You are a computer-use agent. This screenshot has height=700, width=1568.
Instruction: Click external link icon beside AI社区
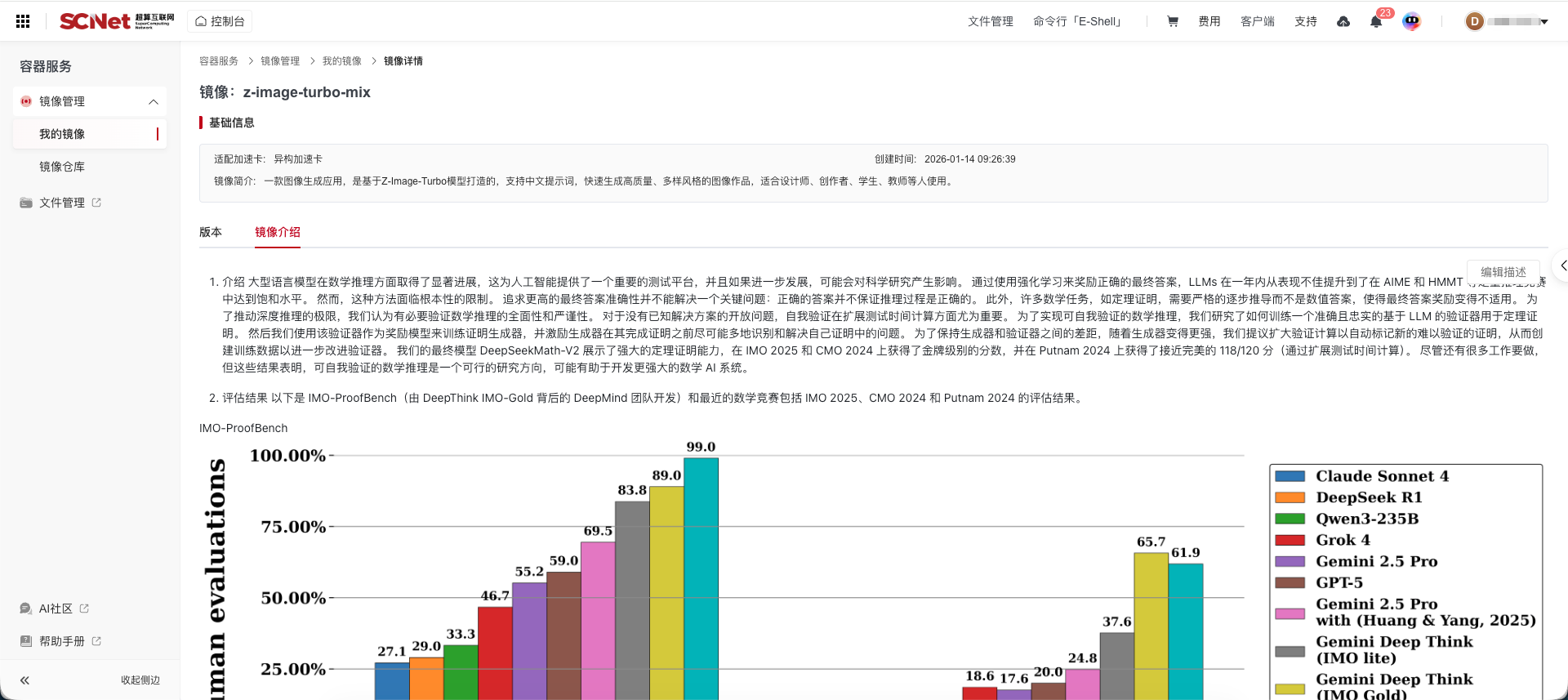click(x=84, y=609)
